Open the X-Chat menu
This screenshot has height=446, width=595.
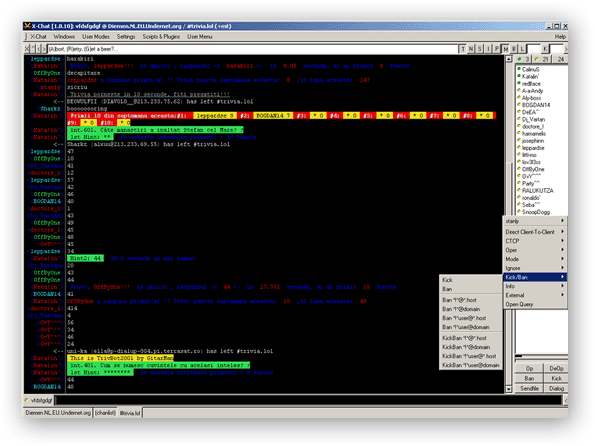click(38, 36)
